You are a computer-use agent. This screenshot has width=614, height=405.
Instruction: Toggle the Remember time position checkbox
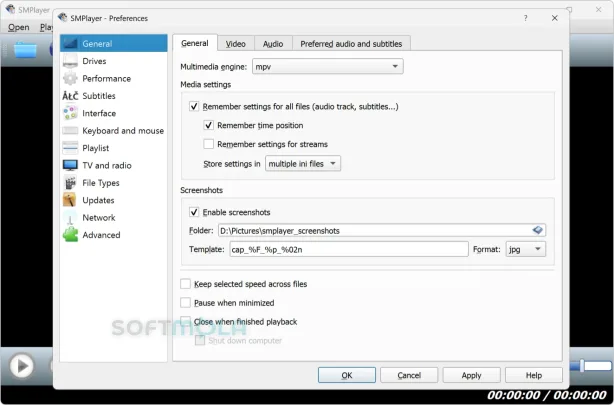(209, 125)
